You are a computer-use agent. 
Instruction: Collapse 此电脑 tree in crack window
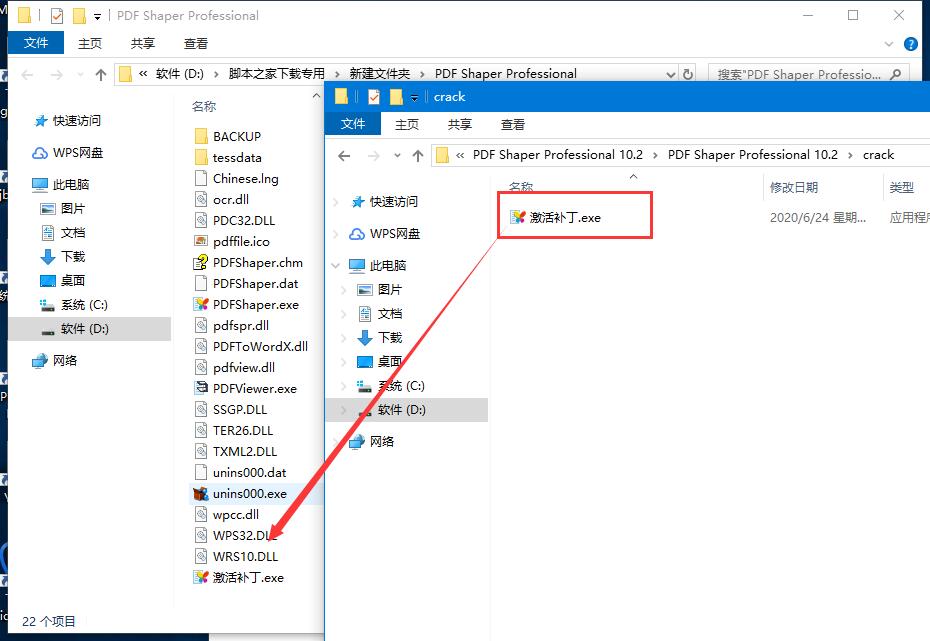pyautogui.click(x=336, y=266)
